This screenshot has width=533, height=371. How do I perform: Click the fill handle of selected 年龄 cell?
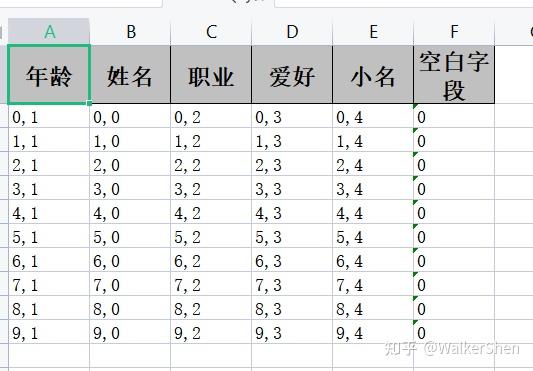(89, 103)
